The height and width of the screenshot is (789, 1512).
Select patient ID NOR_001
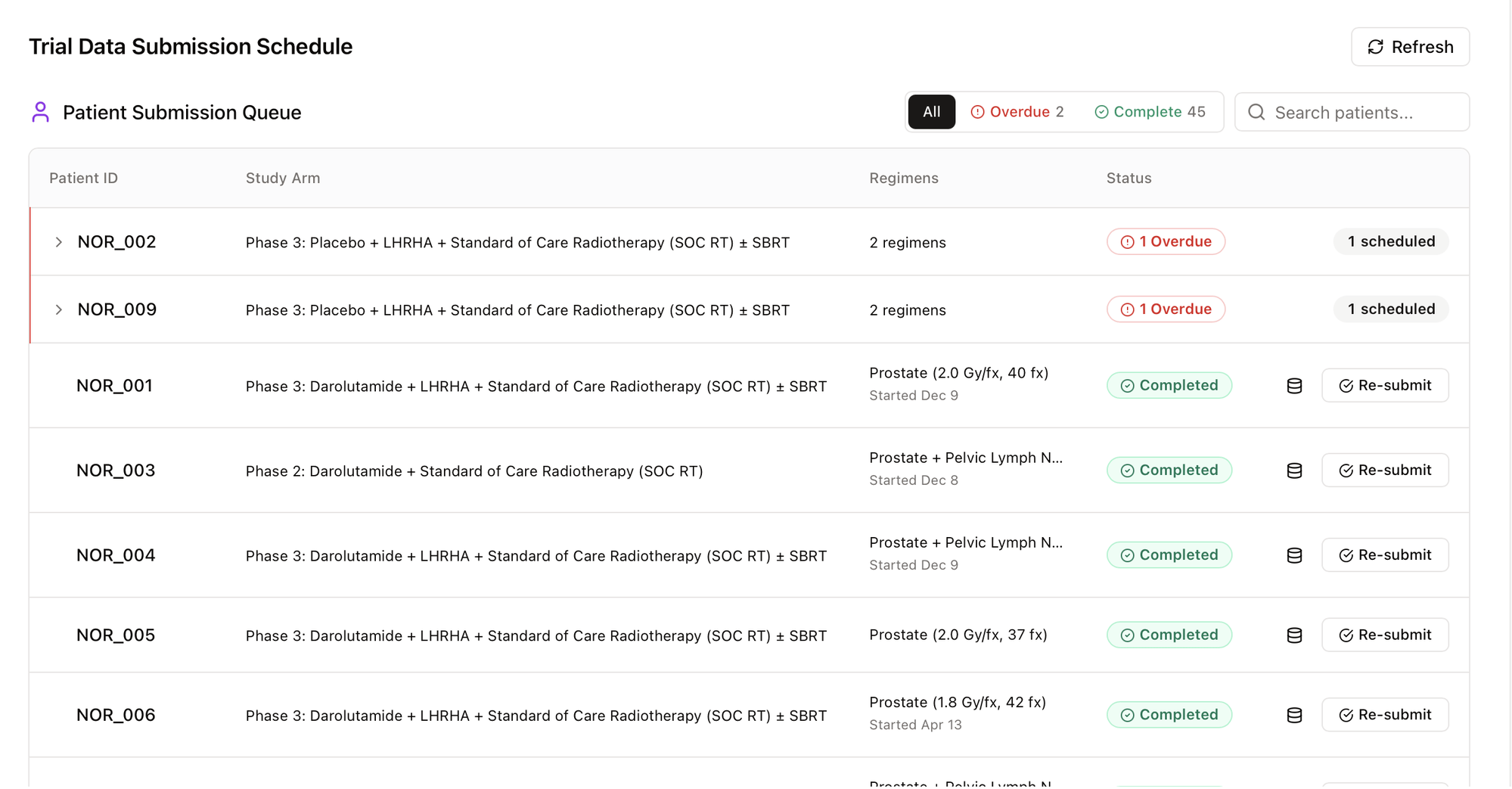(115, 386)
